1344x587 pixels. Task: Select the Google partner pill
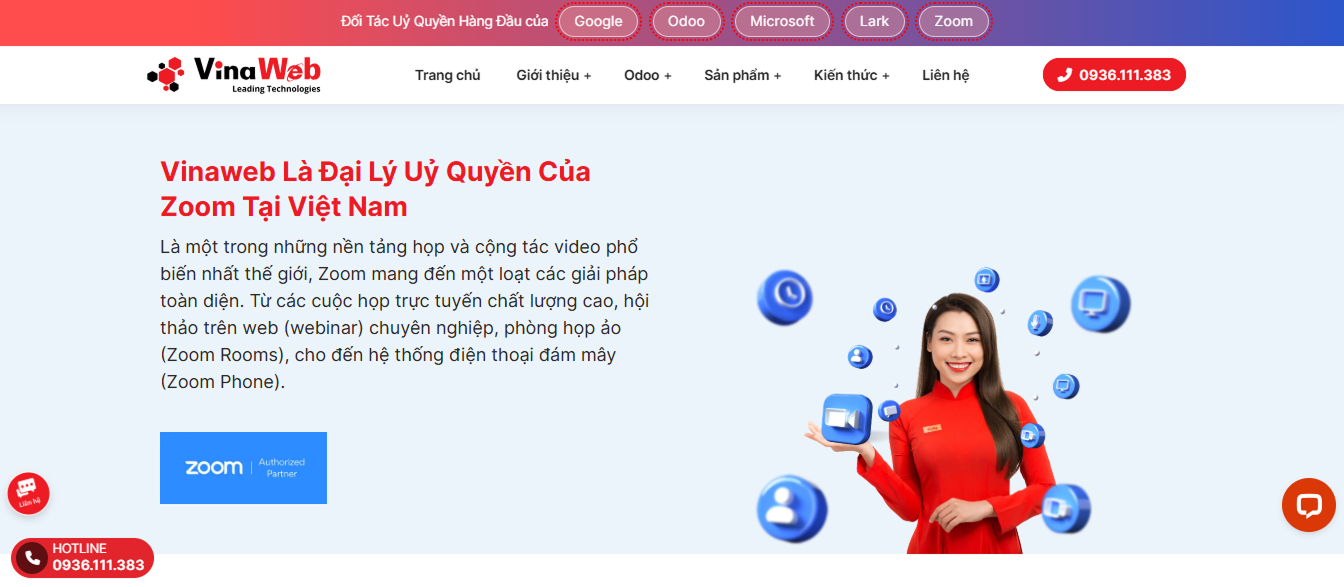pos(598,21)
